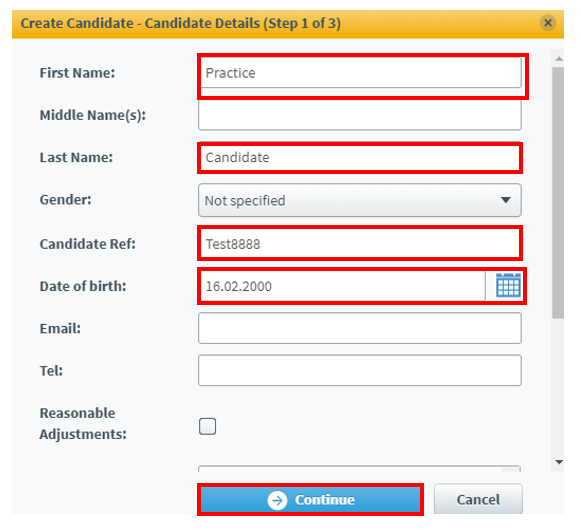Viewport: 580px width, 529px height.
Task: Click the arrow icon on Continue button
Action: (x=277, y=501)
